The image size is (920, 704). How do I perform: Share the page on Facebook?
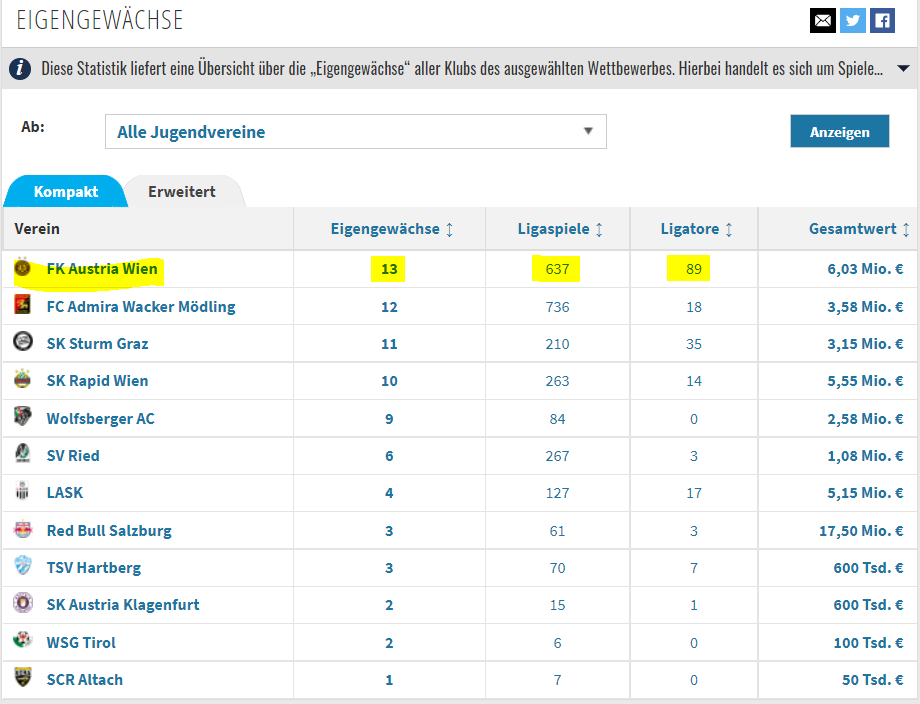pos(882,21)
